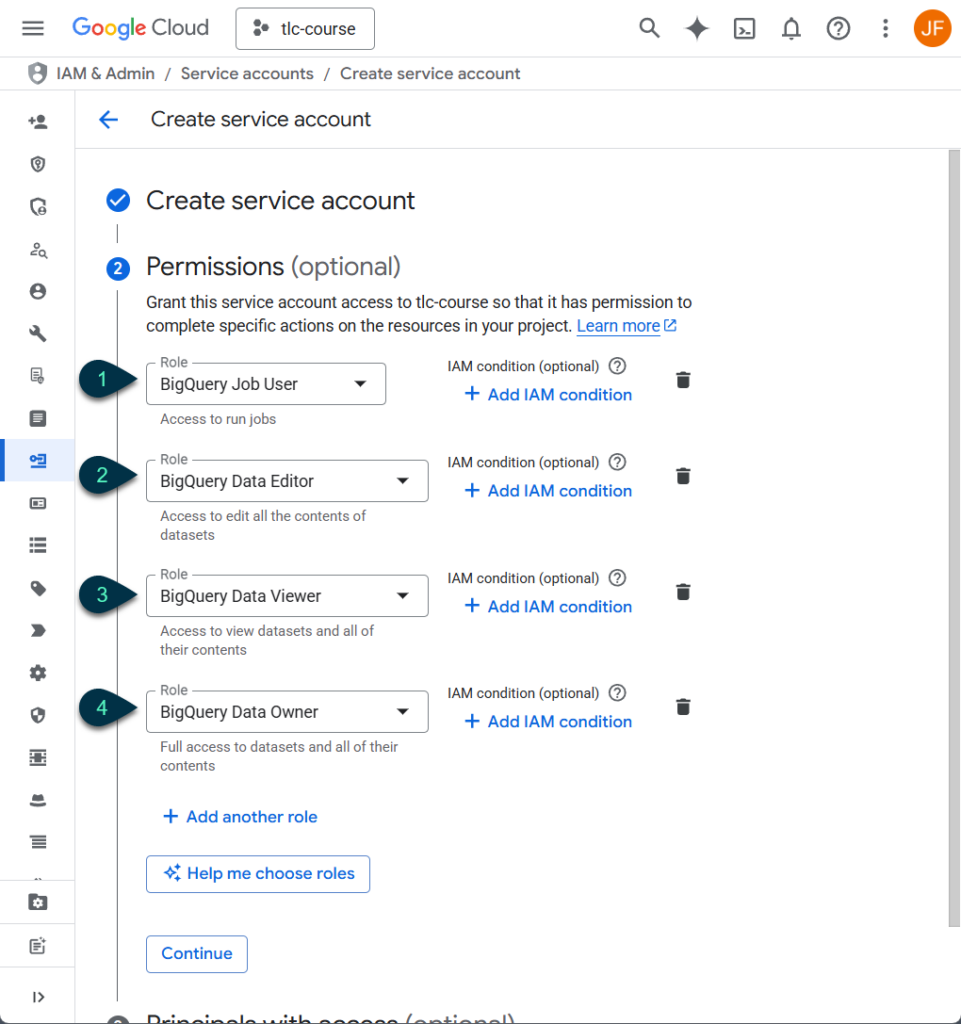Click the search magnifier in the top bar
The width and height of the screenshot is (961, 1024).
coord(648,28)
